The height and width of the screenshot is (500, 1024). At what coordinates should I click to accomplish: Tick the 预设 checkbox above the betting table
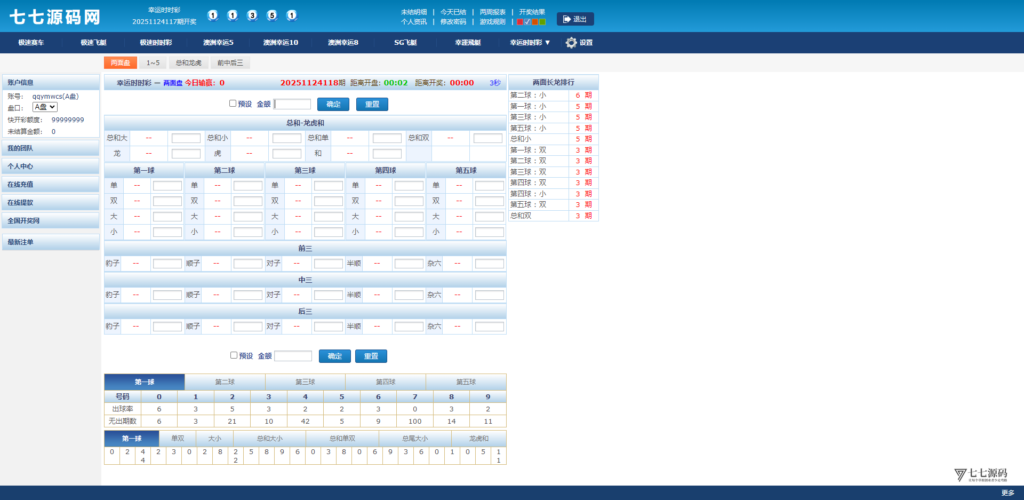[x=232, y=103]
